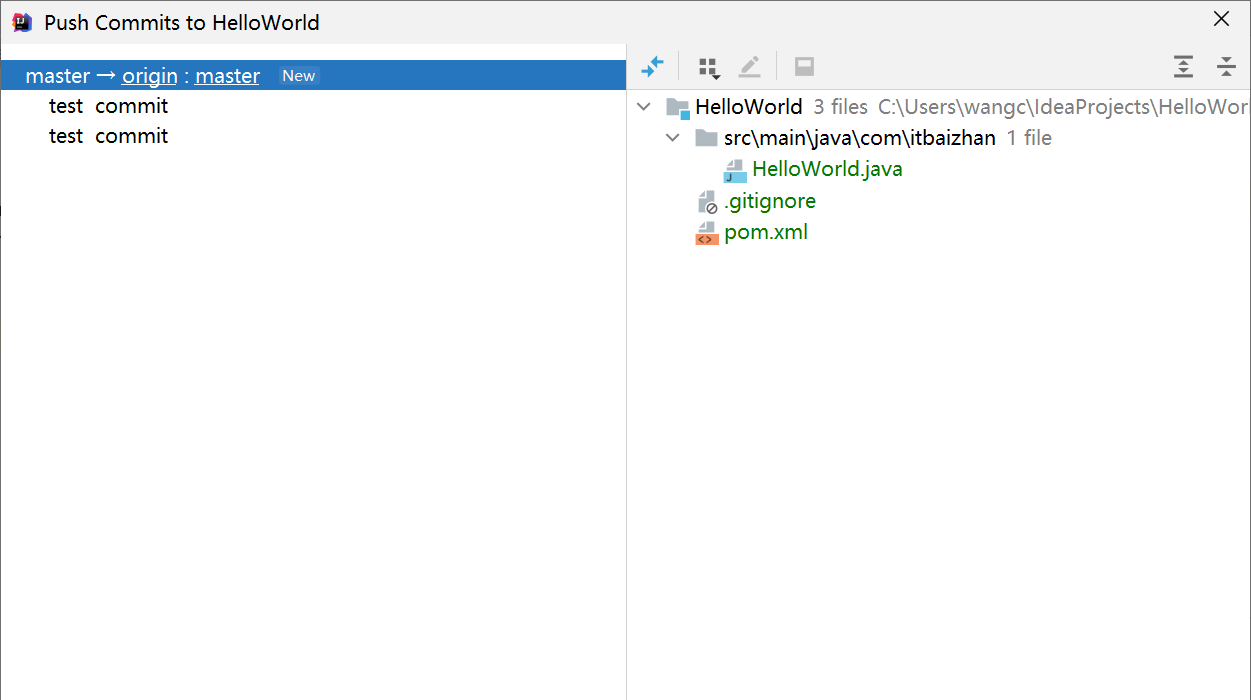
Task: Select the topmost test commit entry
Action: (x=108, y=106)
